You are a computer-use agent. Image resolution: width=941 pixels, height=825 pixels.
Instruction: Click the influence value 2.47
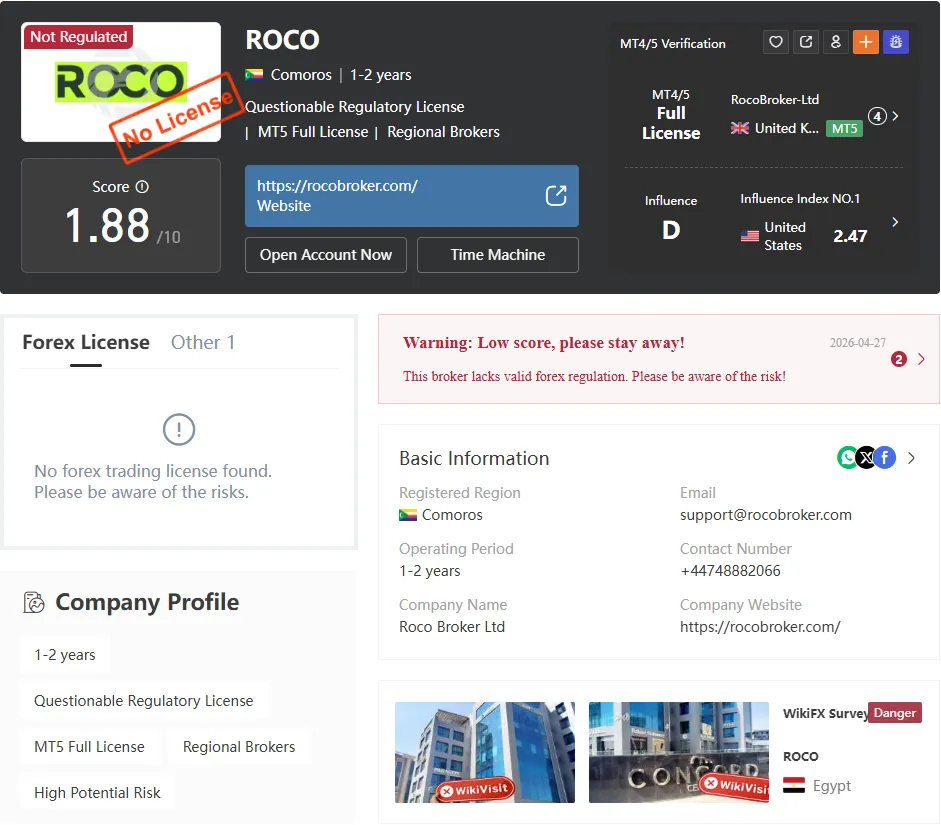coord(850,236)
